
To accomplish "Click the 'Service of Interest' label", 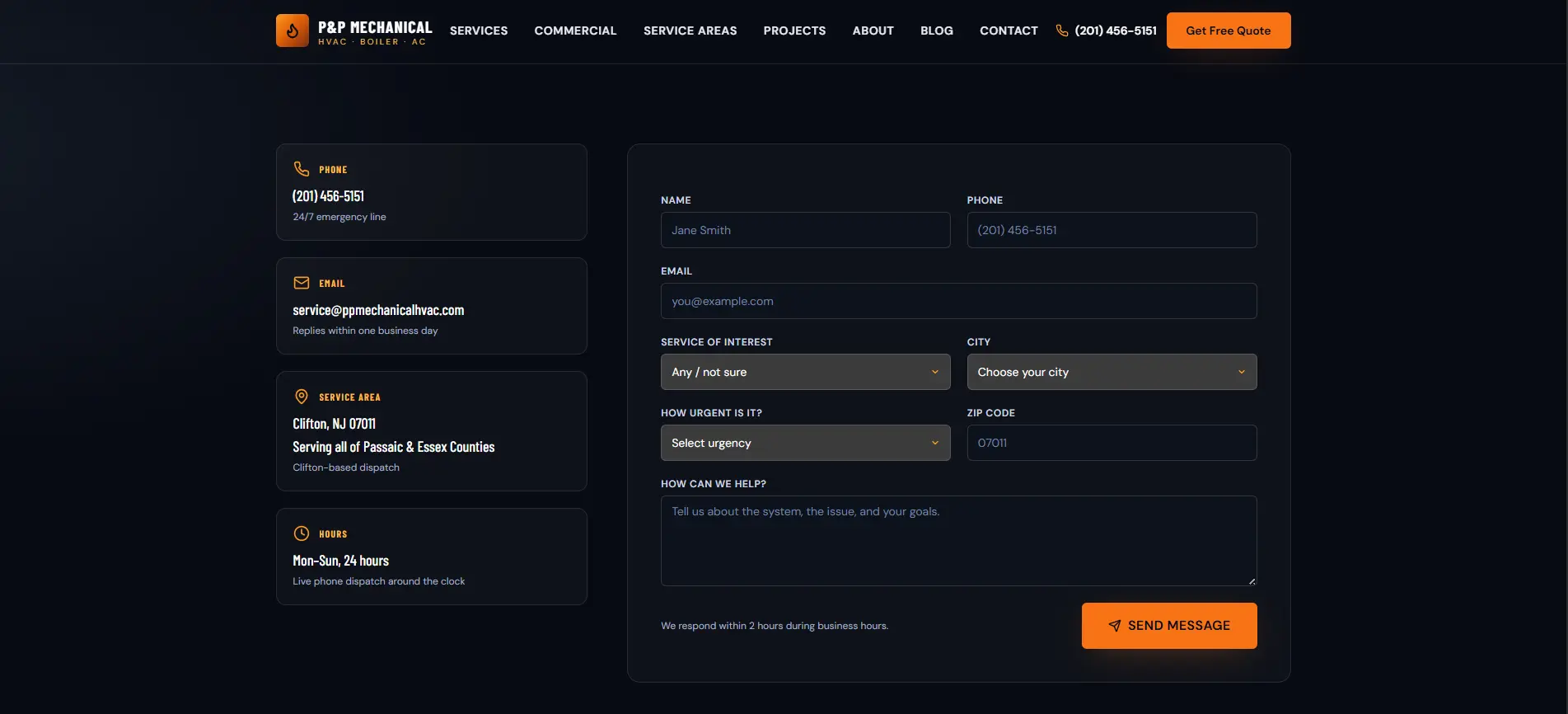I will 717,342.
